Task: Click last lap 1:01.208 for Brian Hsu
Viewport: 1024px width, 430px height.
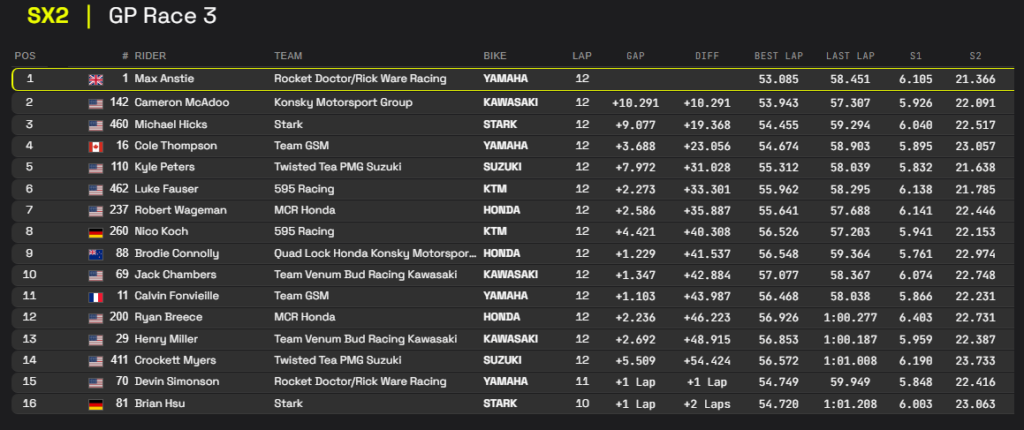Action: (x=850, y=405)
